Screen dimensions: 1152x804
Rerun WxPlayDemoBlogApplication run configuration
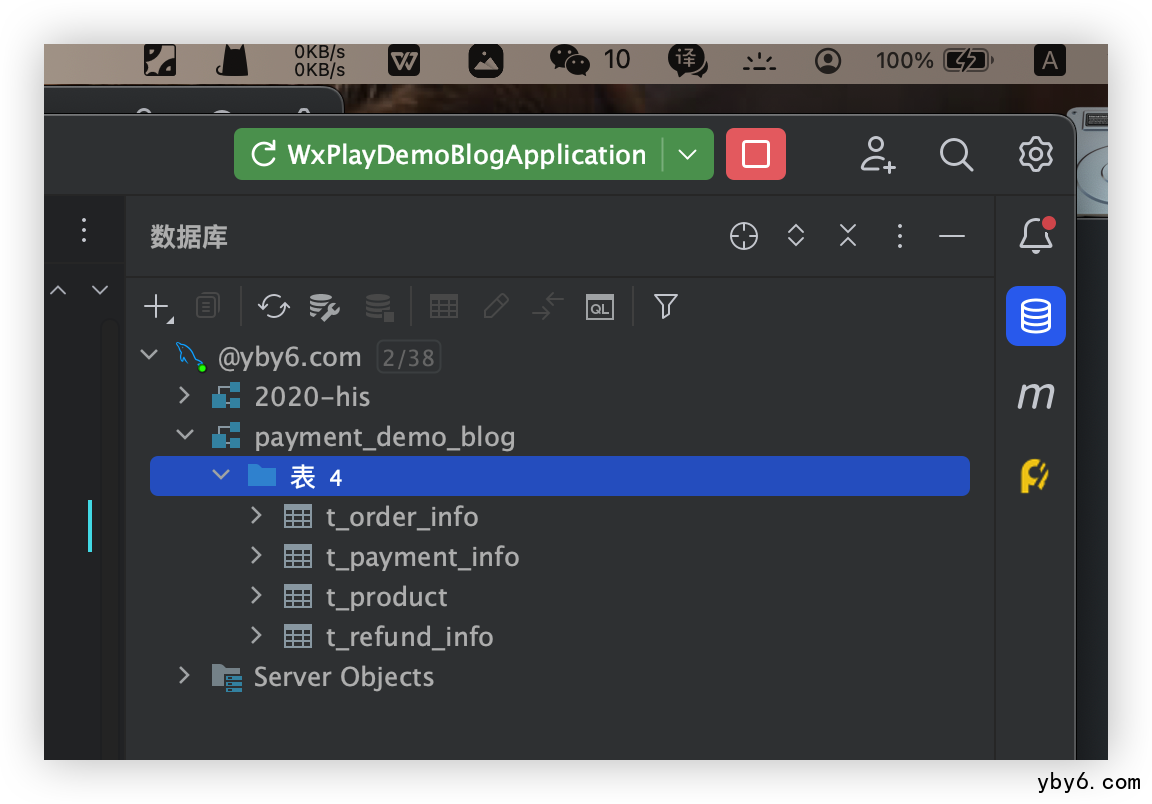(264, 154)
